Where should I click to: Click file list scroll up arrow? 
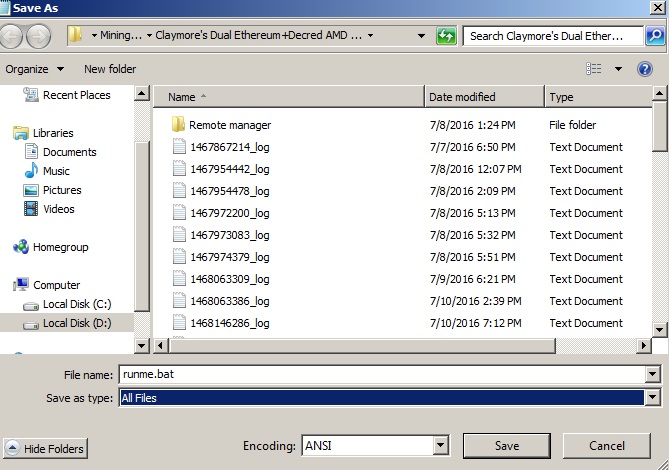point(659,93)
